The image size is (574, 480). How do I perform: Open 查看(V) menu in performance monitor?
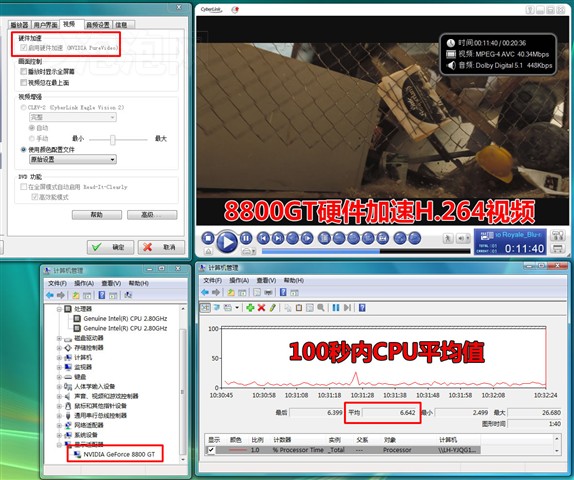click(266, 280)
